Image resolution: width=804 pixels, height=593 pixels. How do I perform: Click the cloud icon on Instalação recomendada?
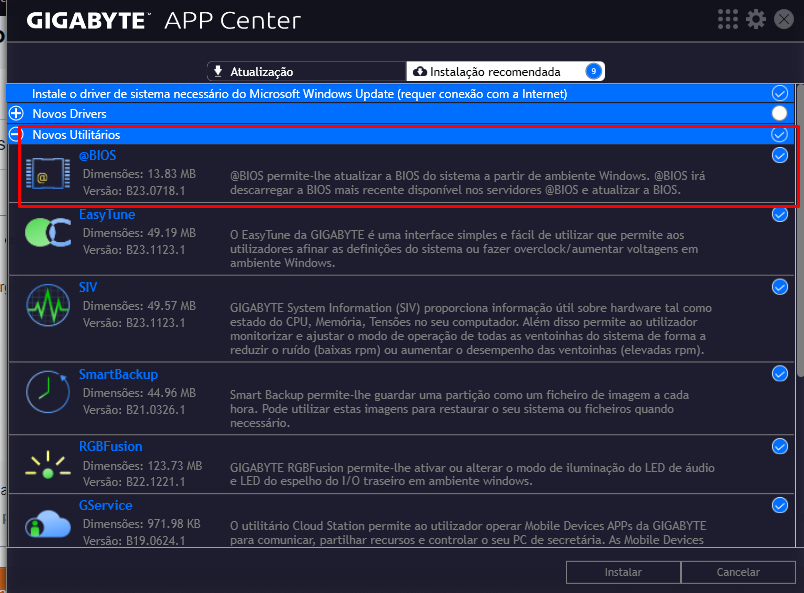(x=420, y=71)
